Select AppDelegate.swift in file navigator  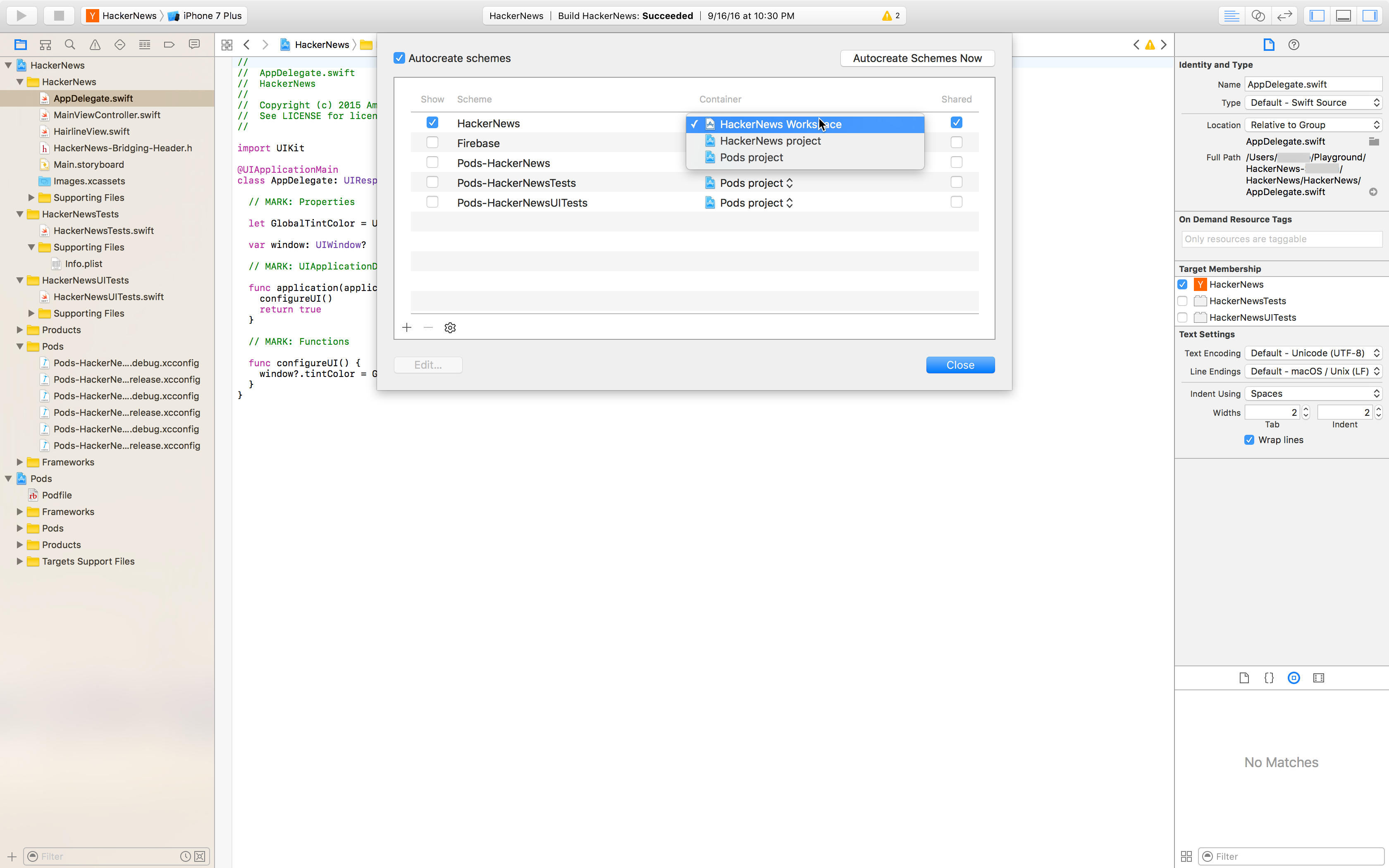[93, 98]
